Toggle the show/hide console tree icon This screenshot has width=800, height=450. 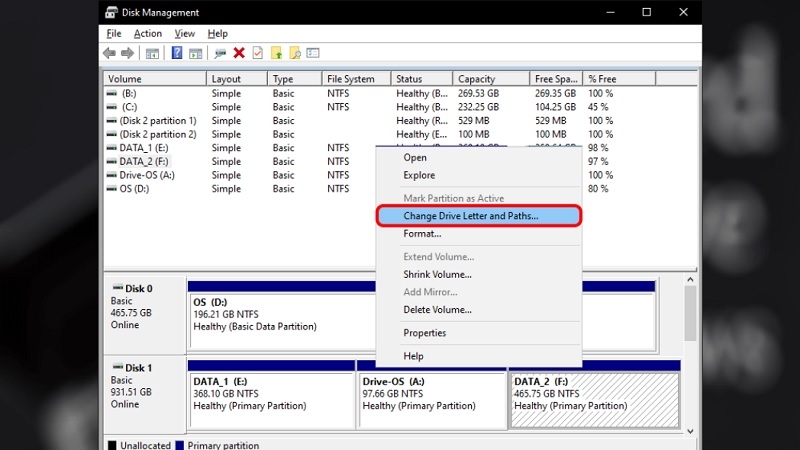pos(152,53)
